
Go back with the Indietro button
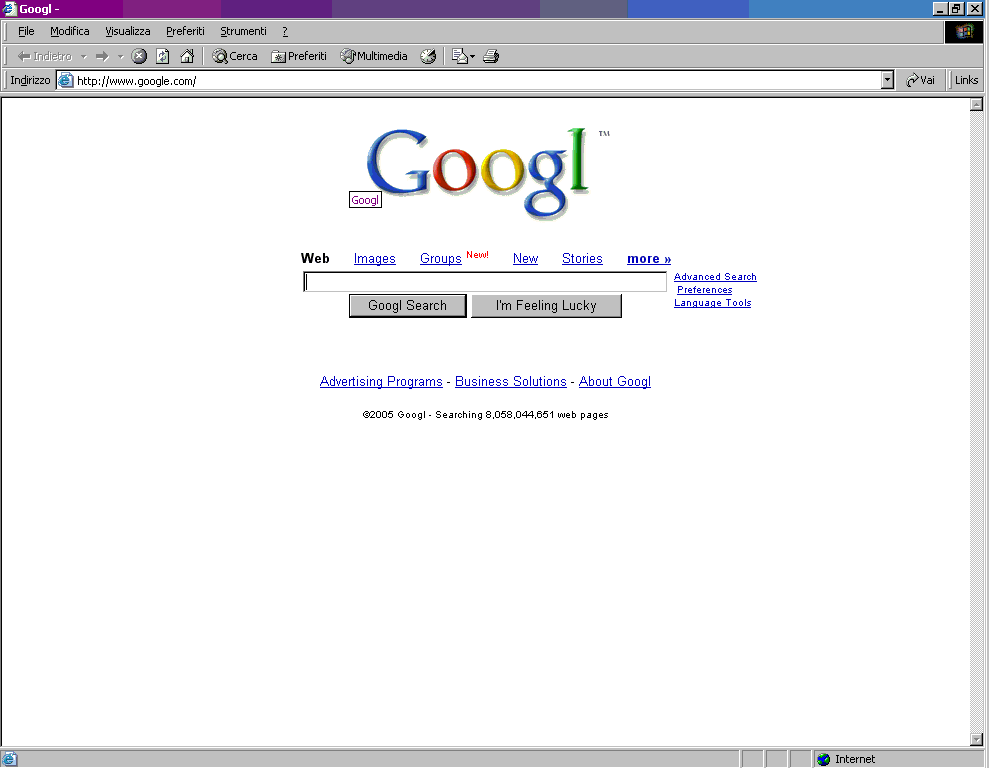coord(44,56)
